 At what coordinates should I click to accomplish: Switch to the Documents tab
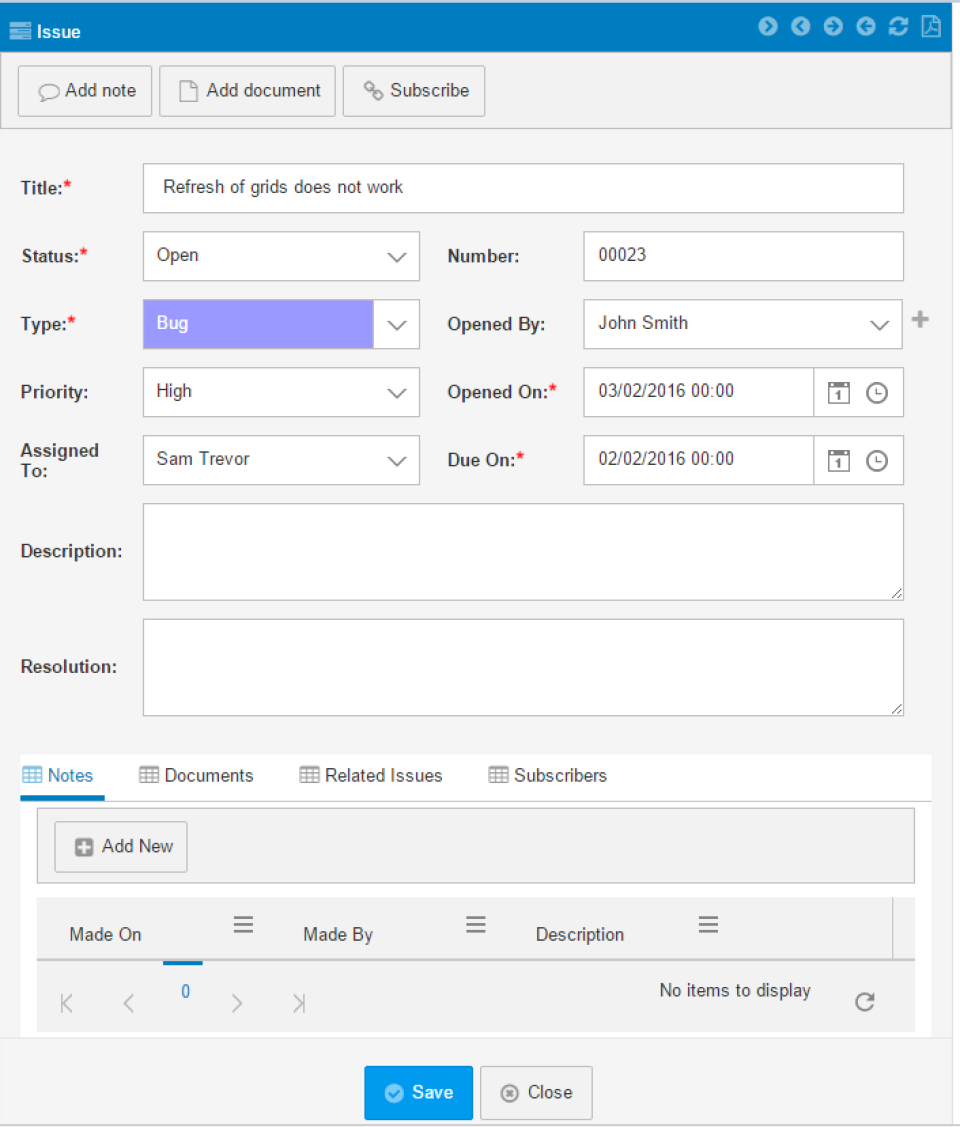click(x=196, y=775)
